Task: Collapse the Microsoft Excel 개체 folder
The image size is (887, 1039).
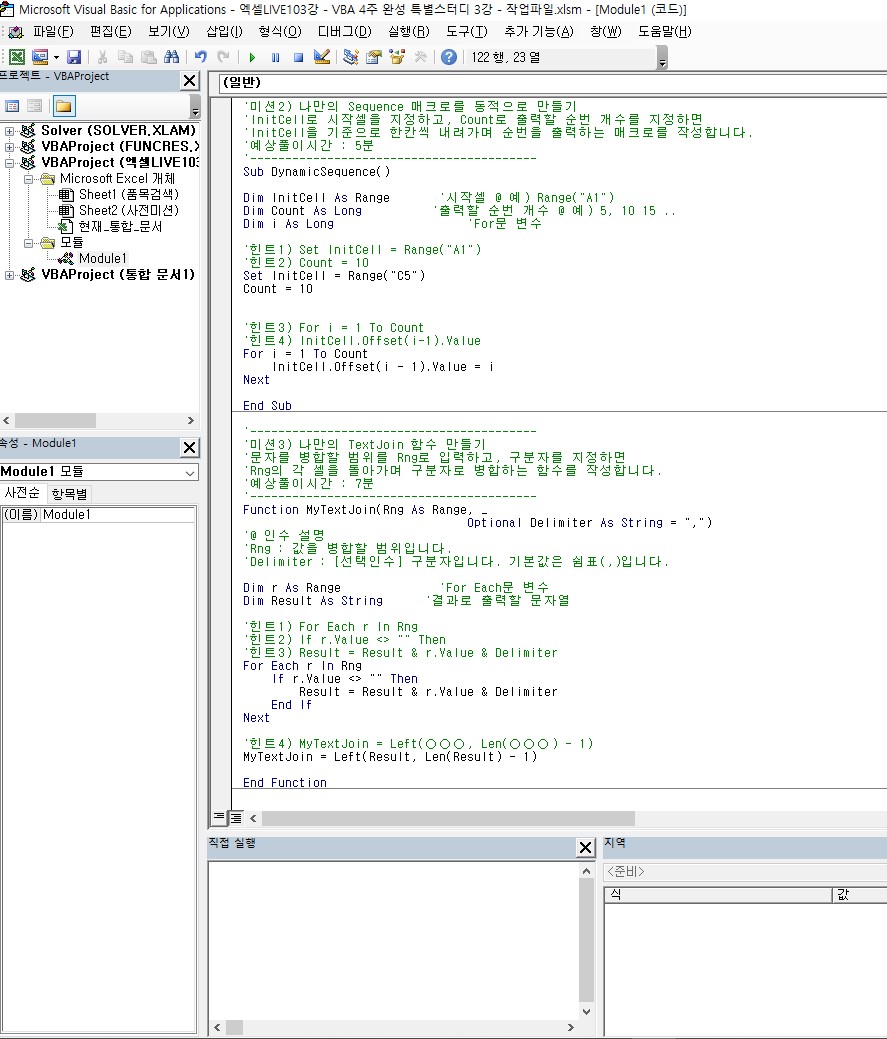Action: (28, 179)
